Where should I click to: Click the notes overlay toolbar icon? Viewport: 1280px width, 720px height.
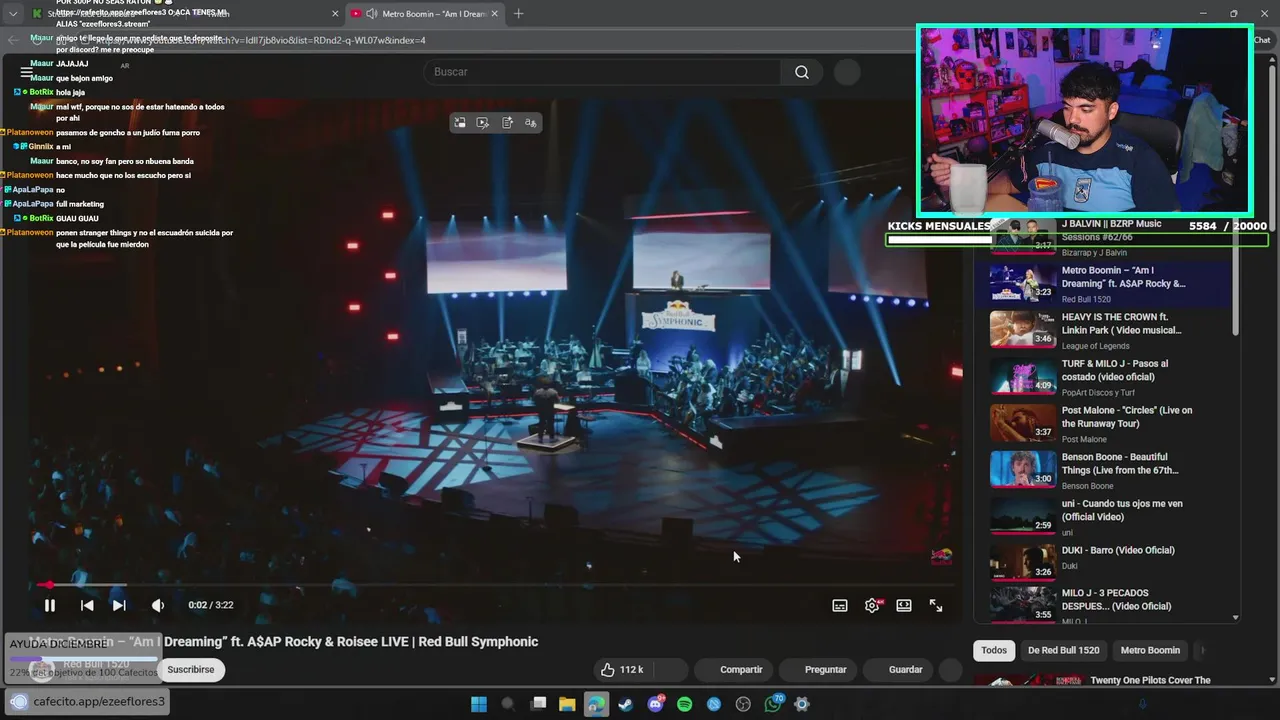(x=507, y=123)
